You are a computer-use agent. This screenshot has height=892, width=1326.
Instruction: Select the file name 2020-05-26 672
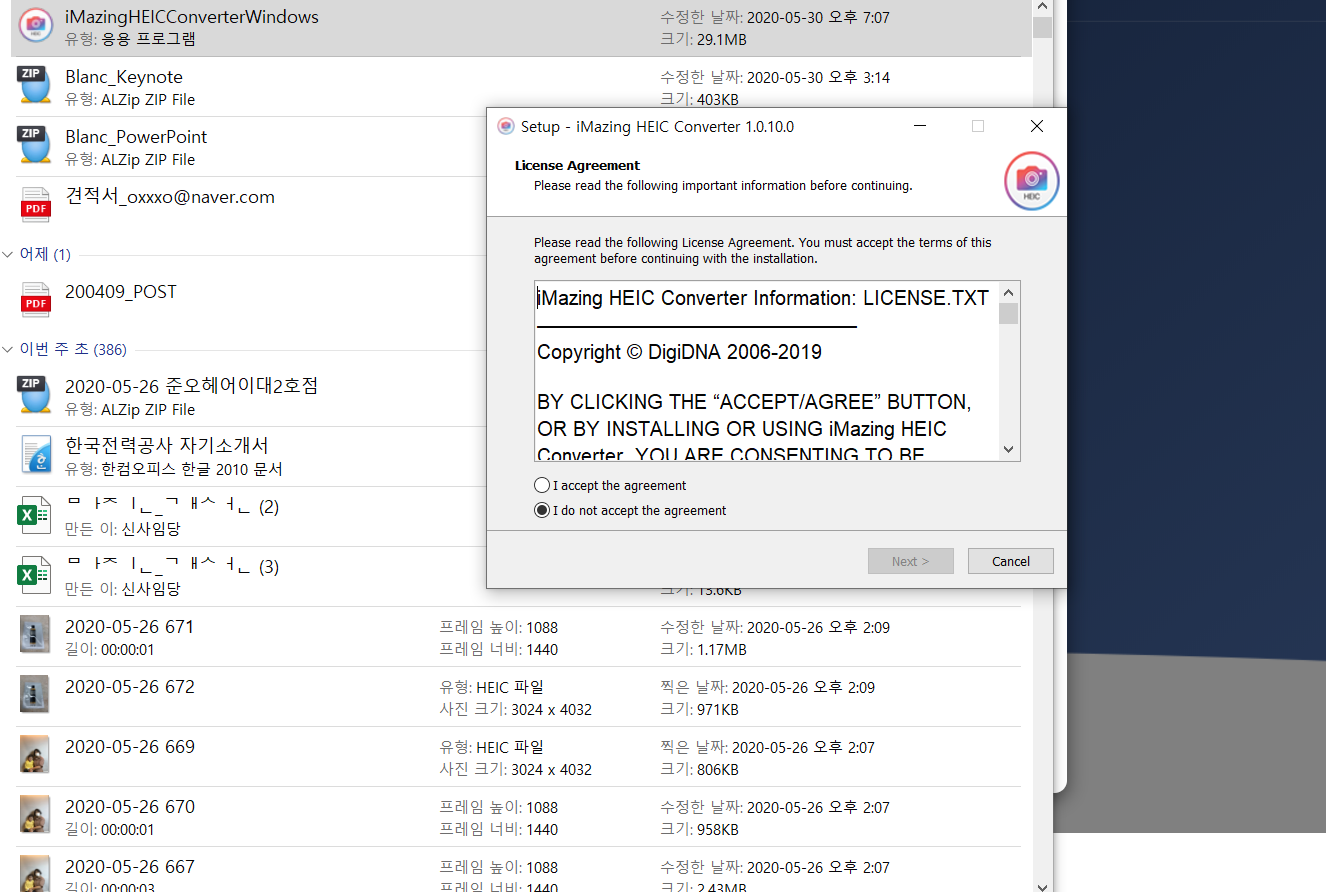click(x=130, y=687)
